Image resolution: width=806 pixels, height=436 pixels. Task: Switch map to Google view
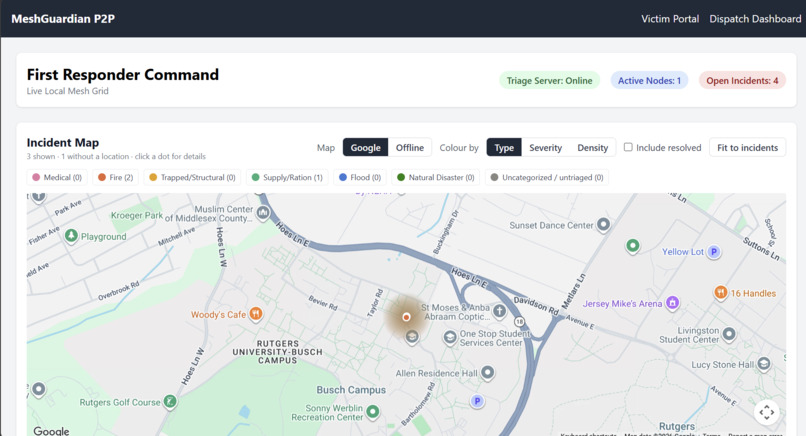(365, 148)
